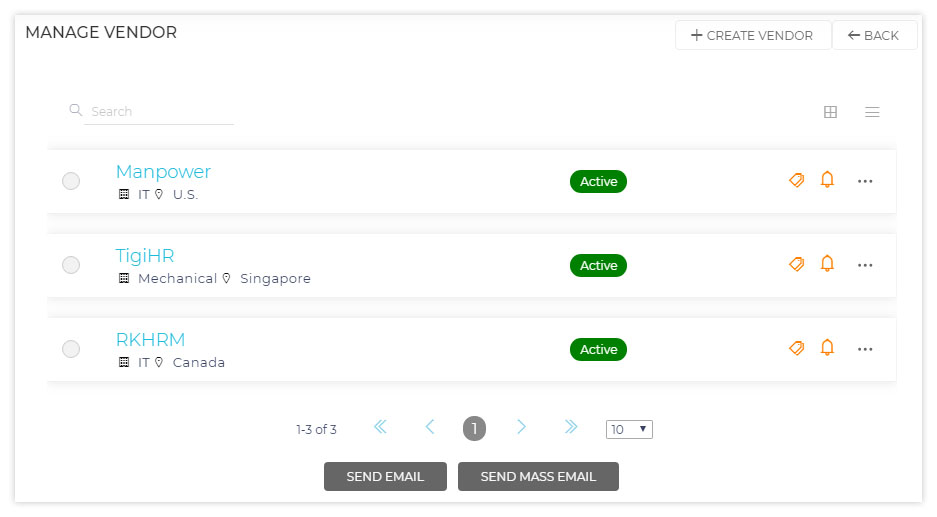Click the Active status badge for TigiHR
Screen dimensions: 937x517
click(598, 265)
